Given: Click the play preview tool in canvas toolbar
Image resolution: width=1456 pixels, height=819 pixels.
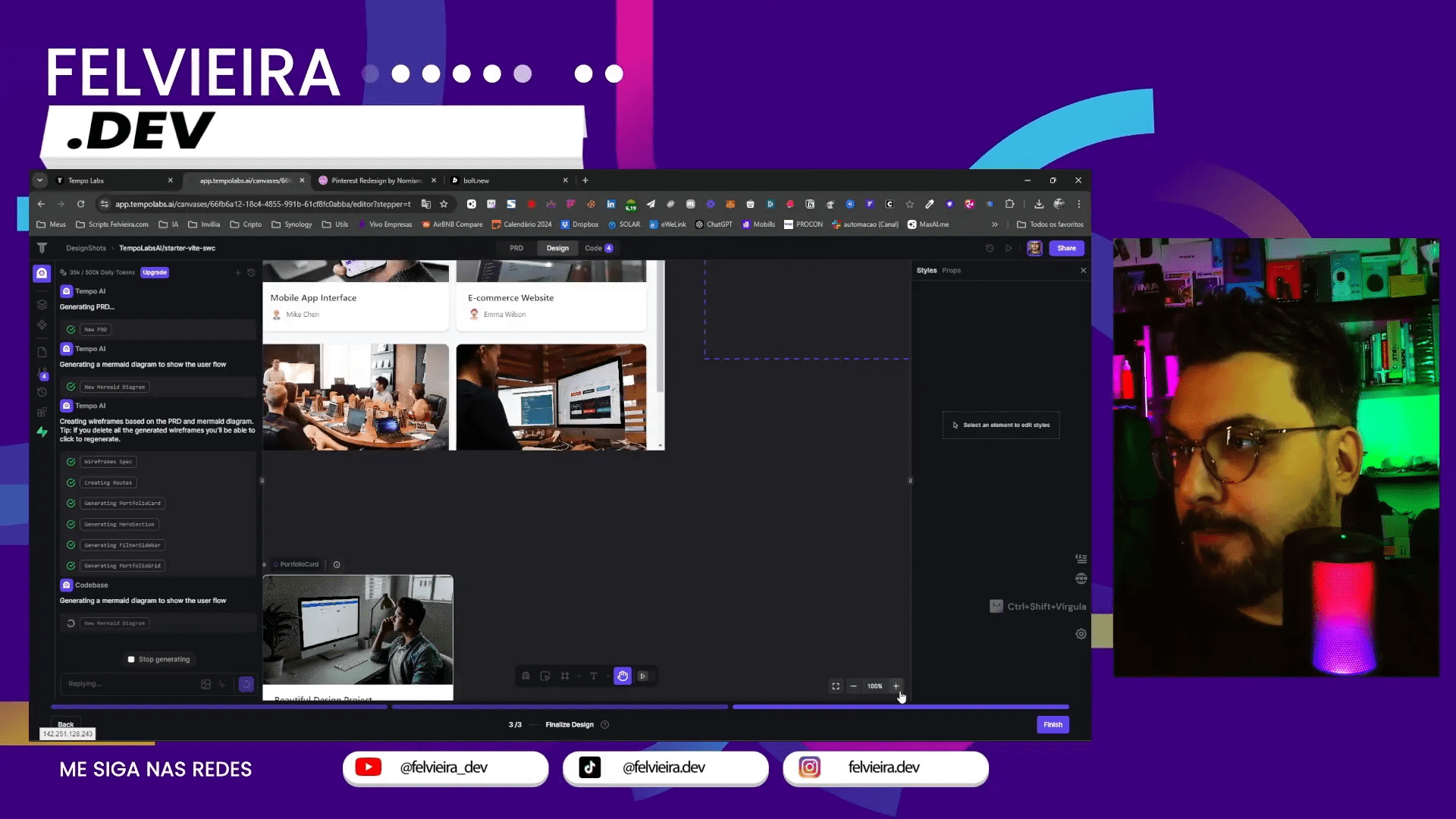Looking at the screenshot, I should [643, 676].
